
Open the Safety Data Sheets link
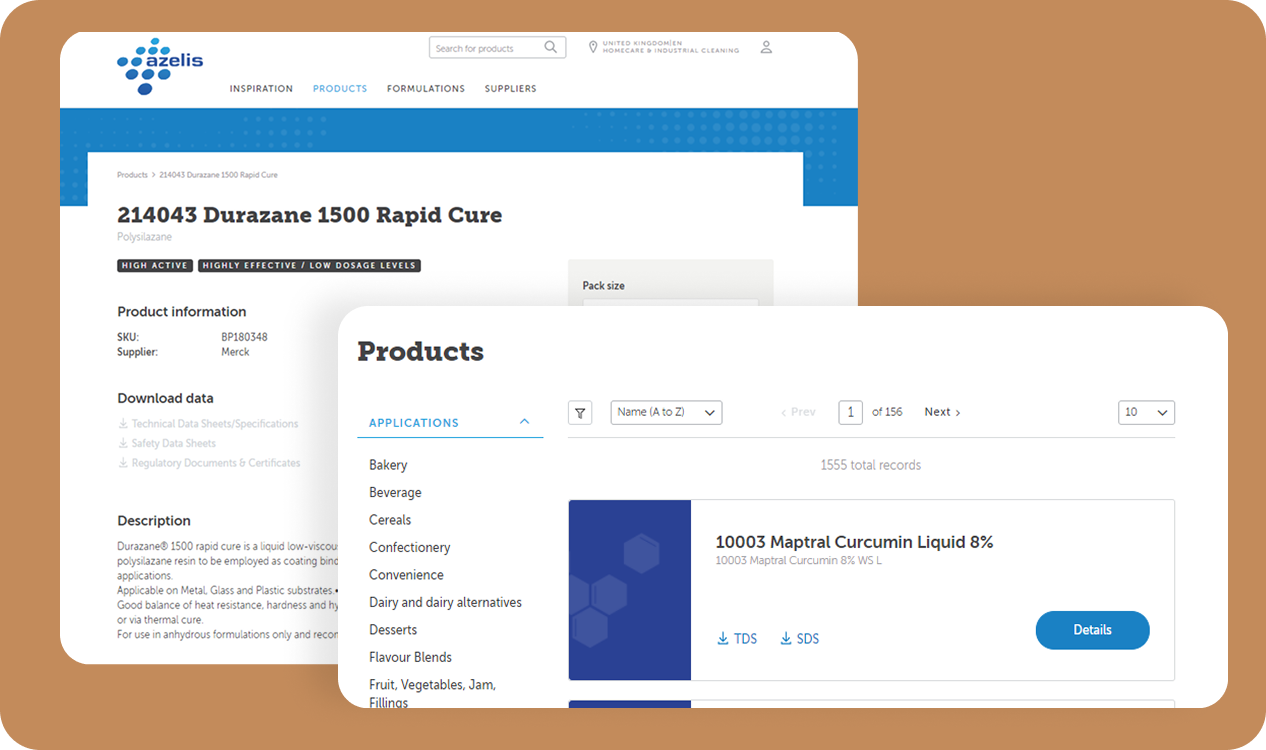point(174,443)
